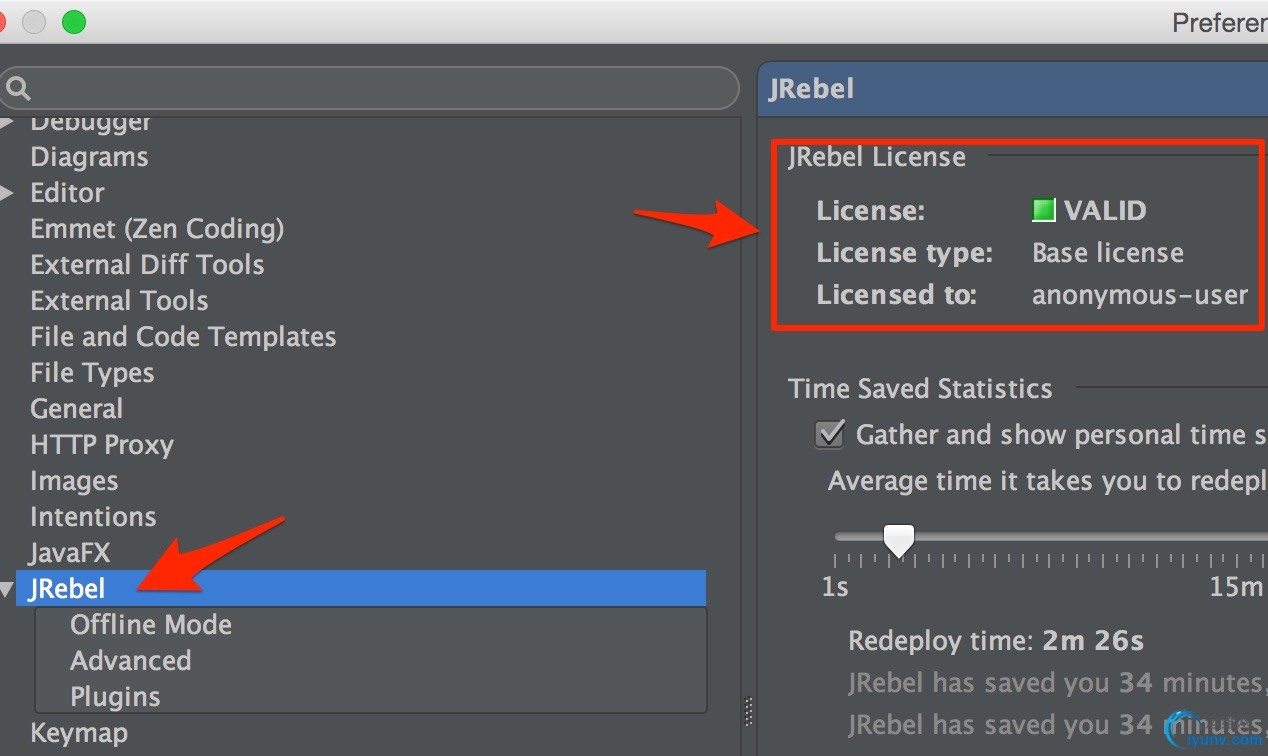This screenshot has height=756, width=1268.
Task: Select Keymap in settings list
Action: coord(79,733)
